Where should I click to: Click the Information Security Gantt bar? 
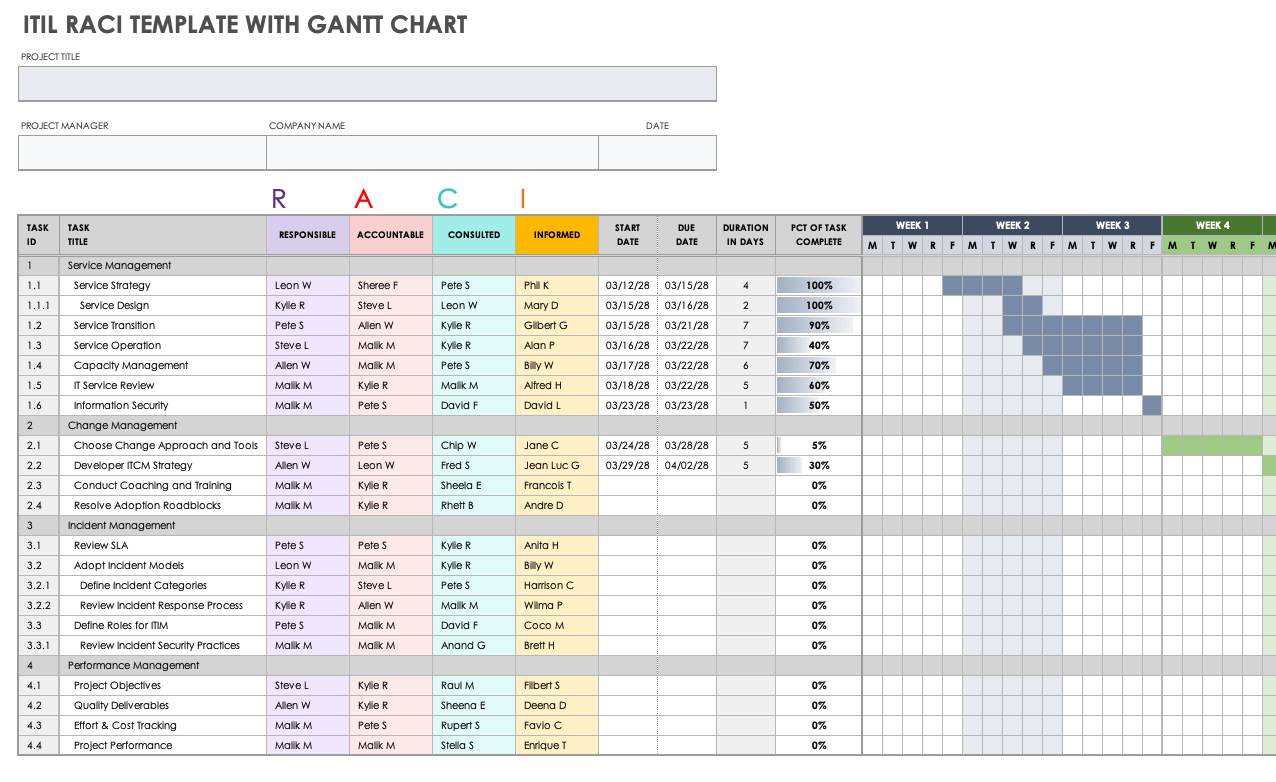click(x=1152, y=405)
